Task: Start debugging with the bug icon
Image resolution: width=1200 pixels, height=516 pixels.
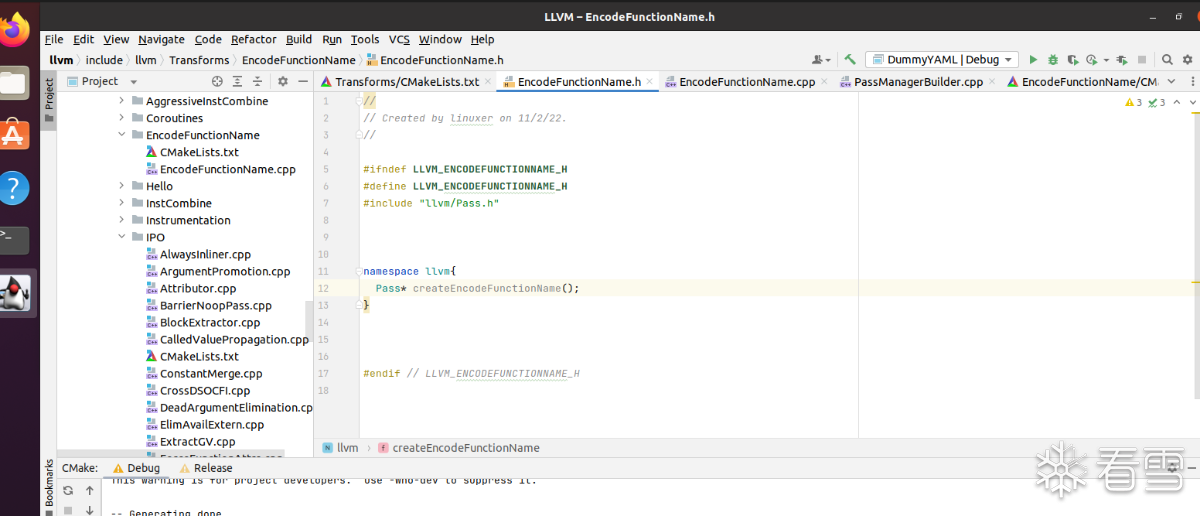Action: (x=1052, y=60)
